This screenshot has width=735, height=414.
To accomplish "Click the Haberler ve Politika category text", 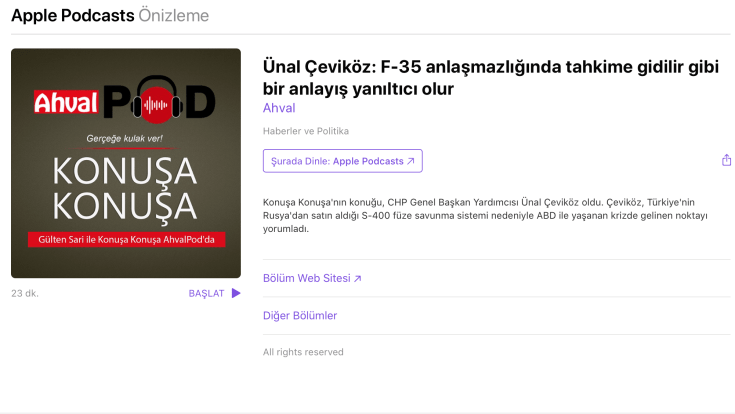I will click(x=306, y=131).
